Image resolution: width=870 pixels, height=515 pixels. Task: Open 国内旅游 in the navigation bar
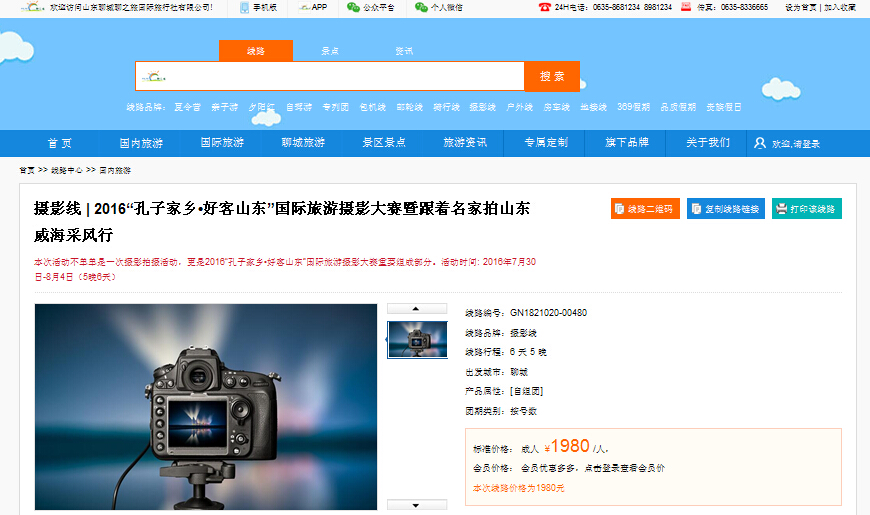click(x=141, y=143)
